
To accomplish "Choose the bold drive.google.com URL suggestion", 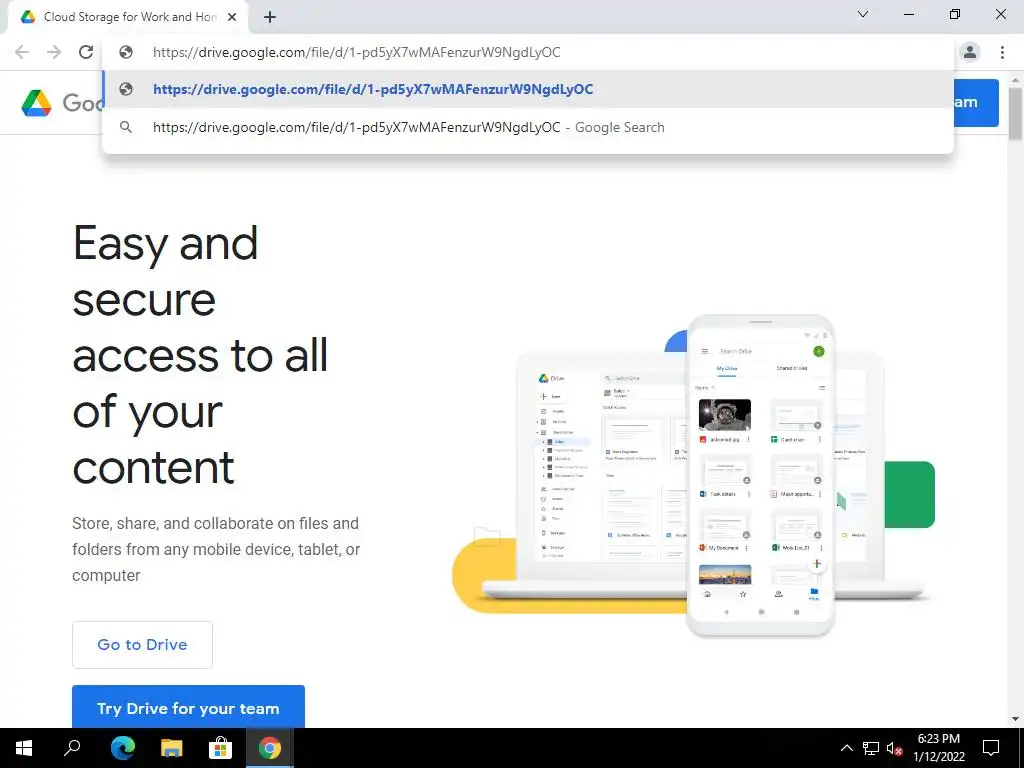I will click(x=528, y=89).
